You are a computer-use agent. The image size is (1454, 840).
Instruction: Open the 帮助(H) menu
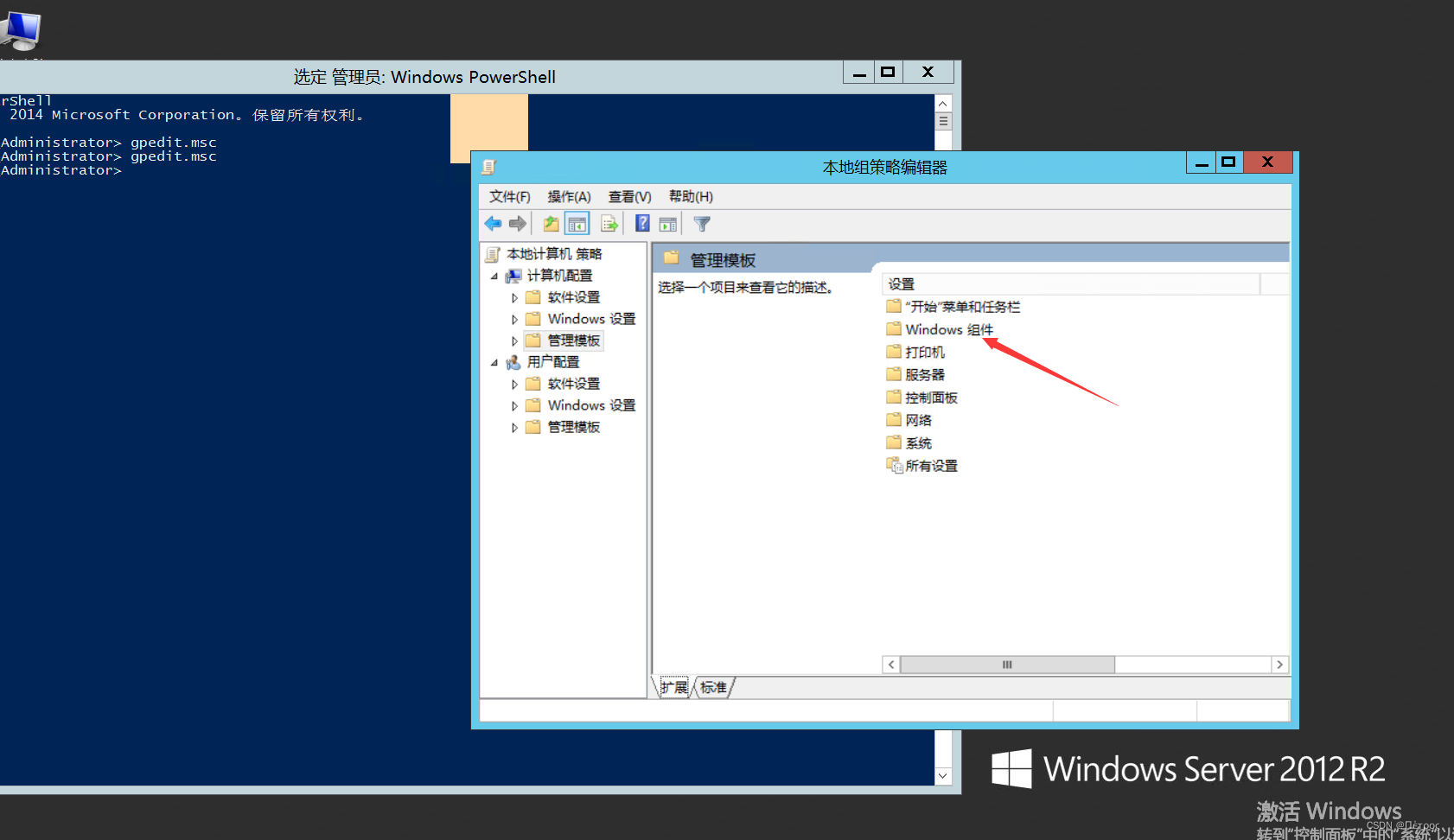point(691,197)
